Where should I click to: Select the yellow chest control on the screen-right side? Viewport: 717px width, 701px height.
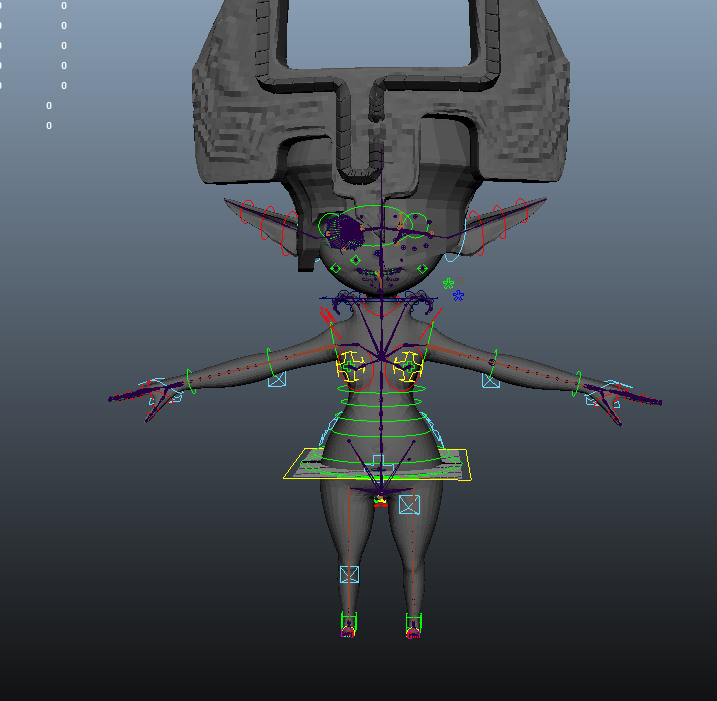click(x=408, y=366)
